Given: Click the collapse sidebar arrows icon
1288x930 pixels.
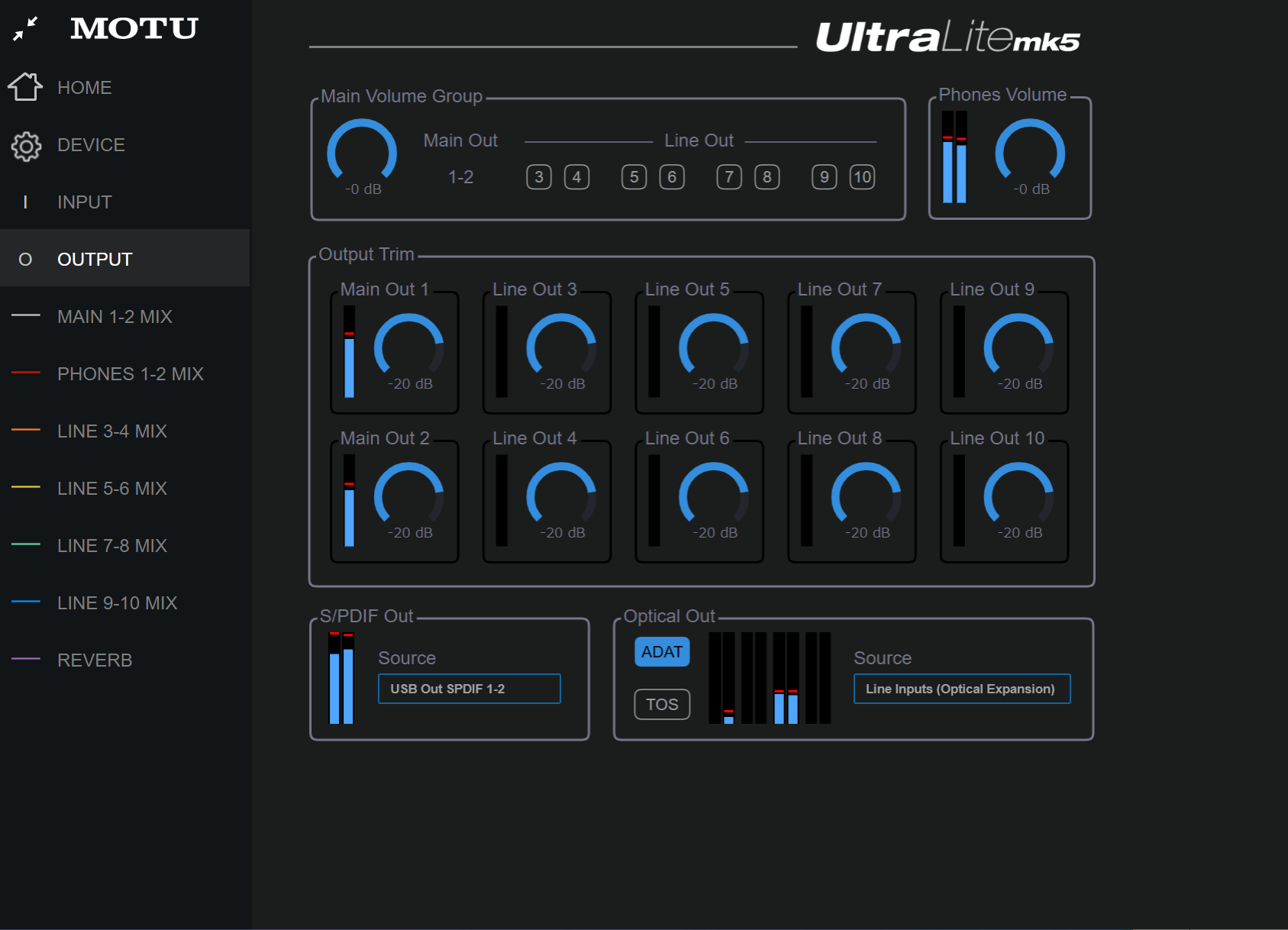Looking at the screenshot, I should tap(25, 29).
